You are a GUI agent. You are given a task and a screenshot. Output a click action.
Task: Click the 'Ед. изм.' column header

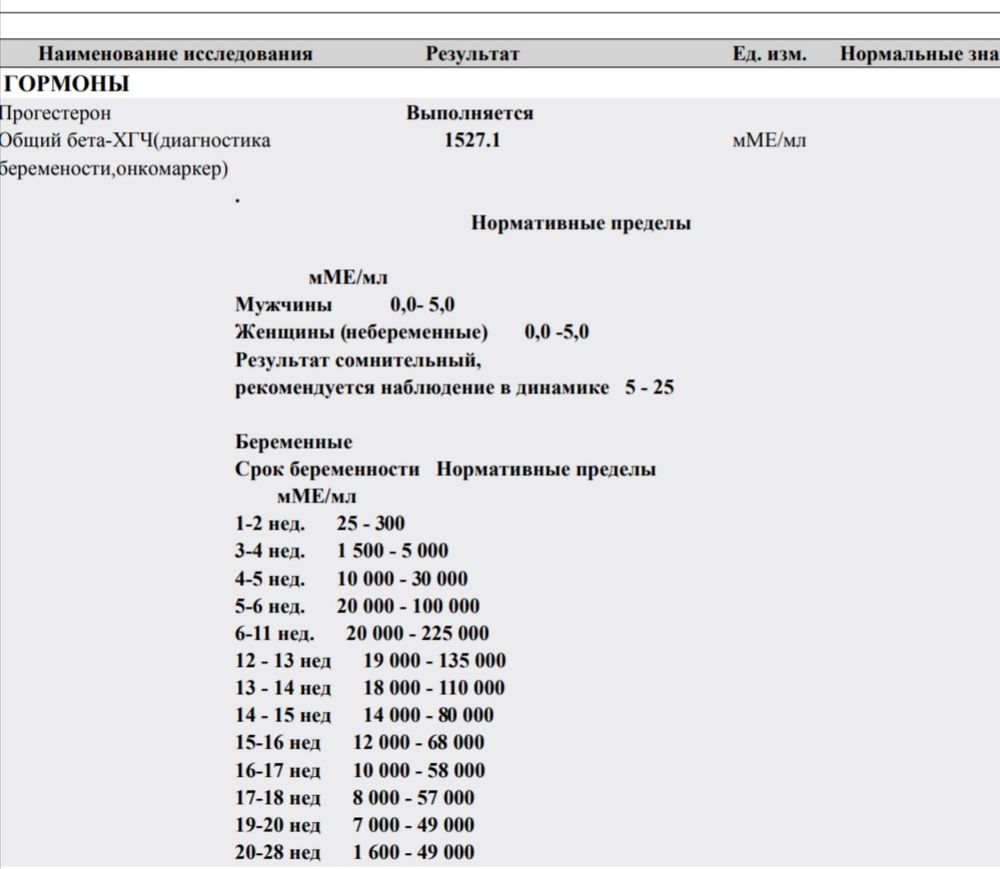pos(769,54)
